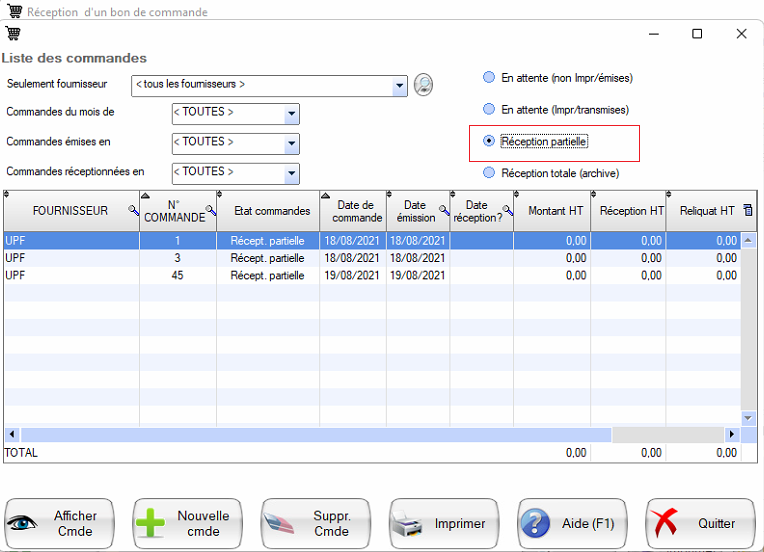This screenshot has width=764, height=552.
Task: Click search icon in Date réception header
Action: (x=507, y=210)
